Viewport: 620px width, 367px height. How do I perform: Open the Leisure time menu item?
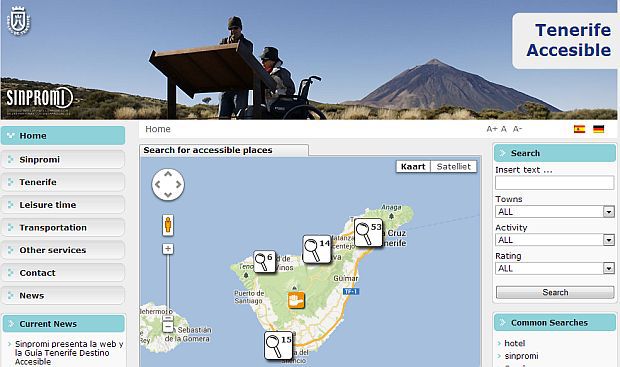(x=63, y=205)
